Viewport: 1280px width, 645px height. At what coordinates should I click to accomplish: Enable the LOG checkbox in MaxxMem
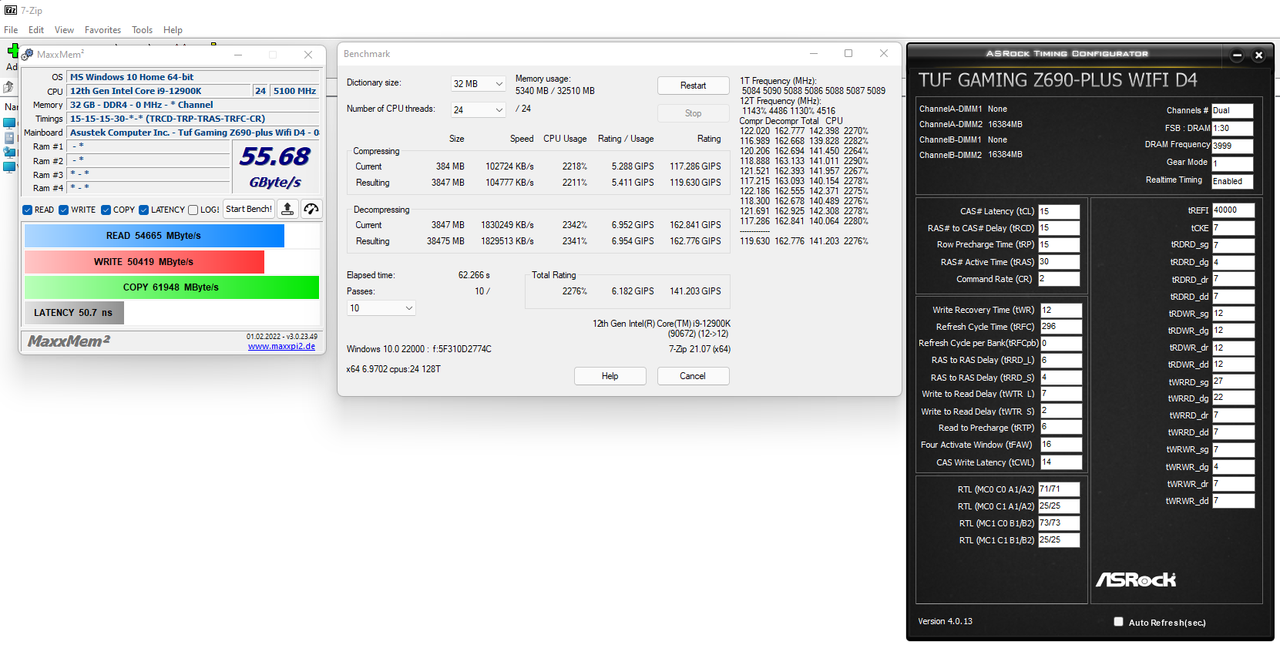[193, 210]
